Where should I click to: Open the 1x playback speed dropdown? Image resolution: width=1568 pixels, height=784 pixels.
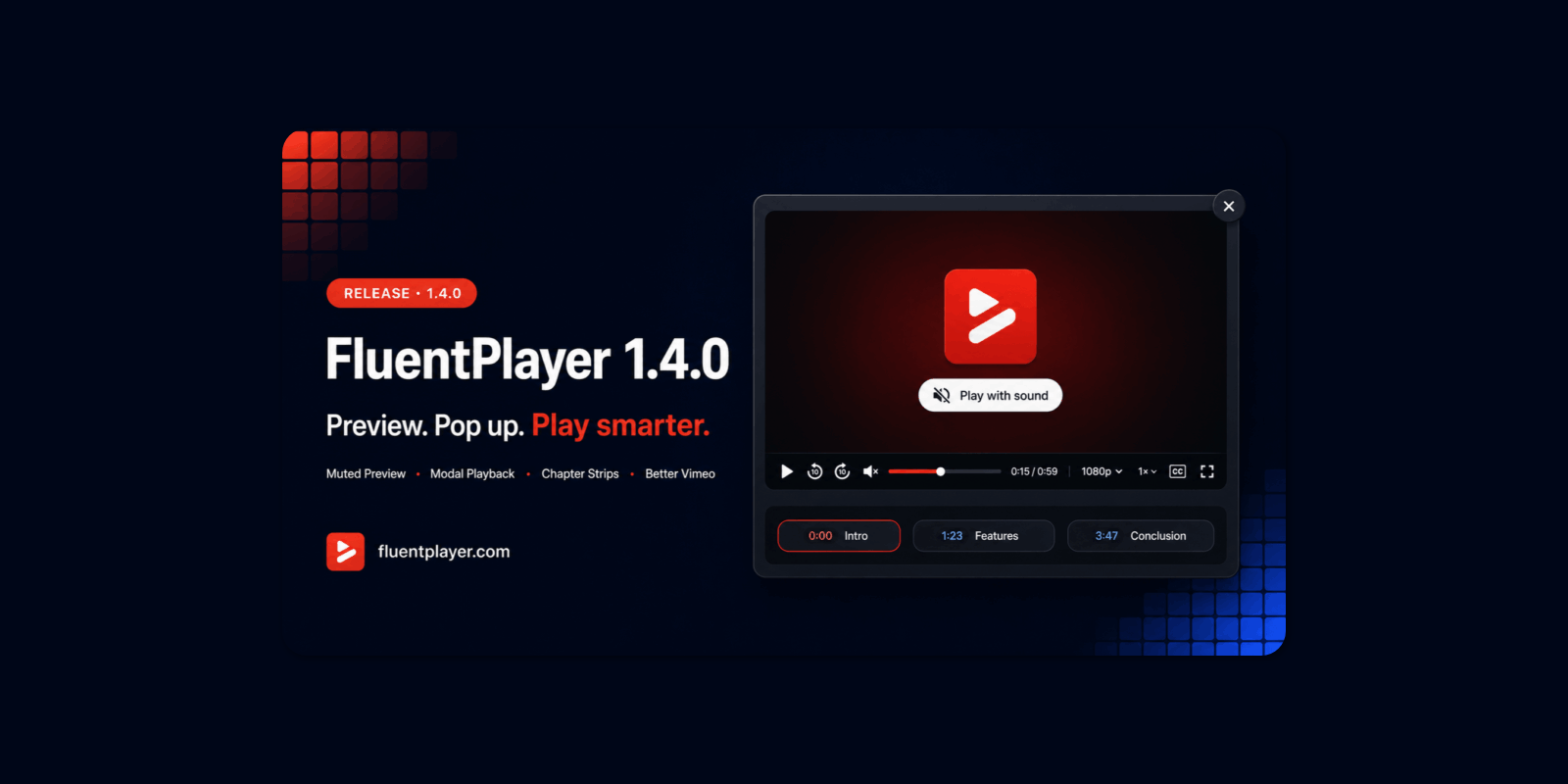[1147, 471]
